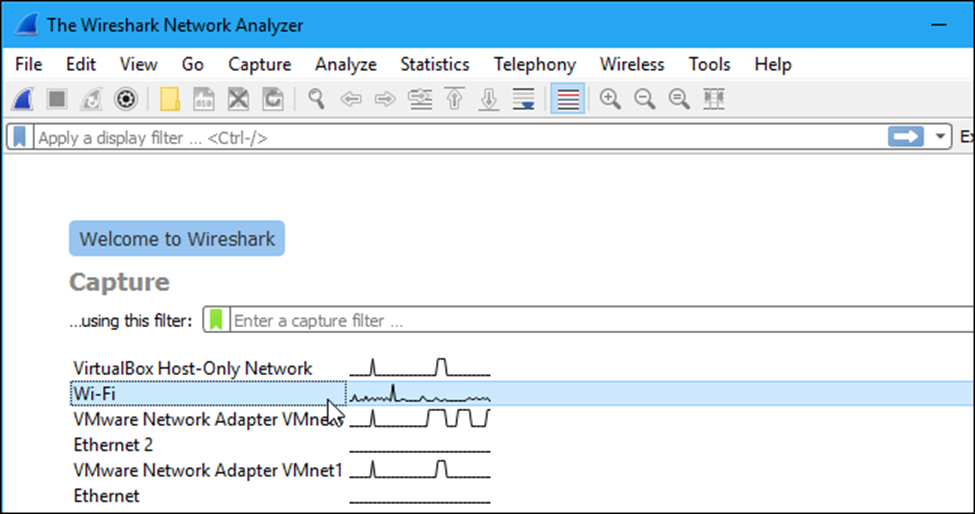Find a packet magnifier icon
This screenshot has width=975, height=514.
click(317, 99)
